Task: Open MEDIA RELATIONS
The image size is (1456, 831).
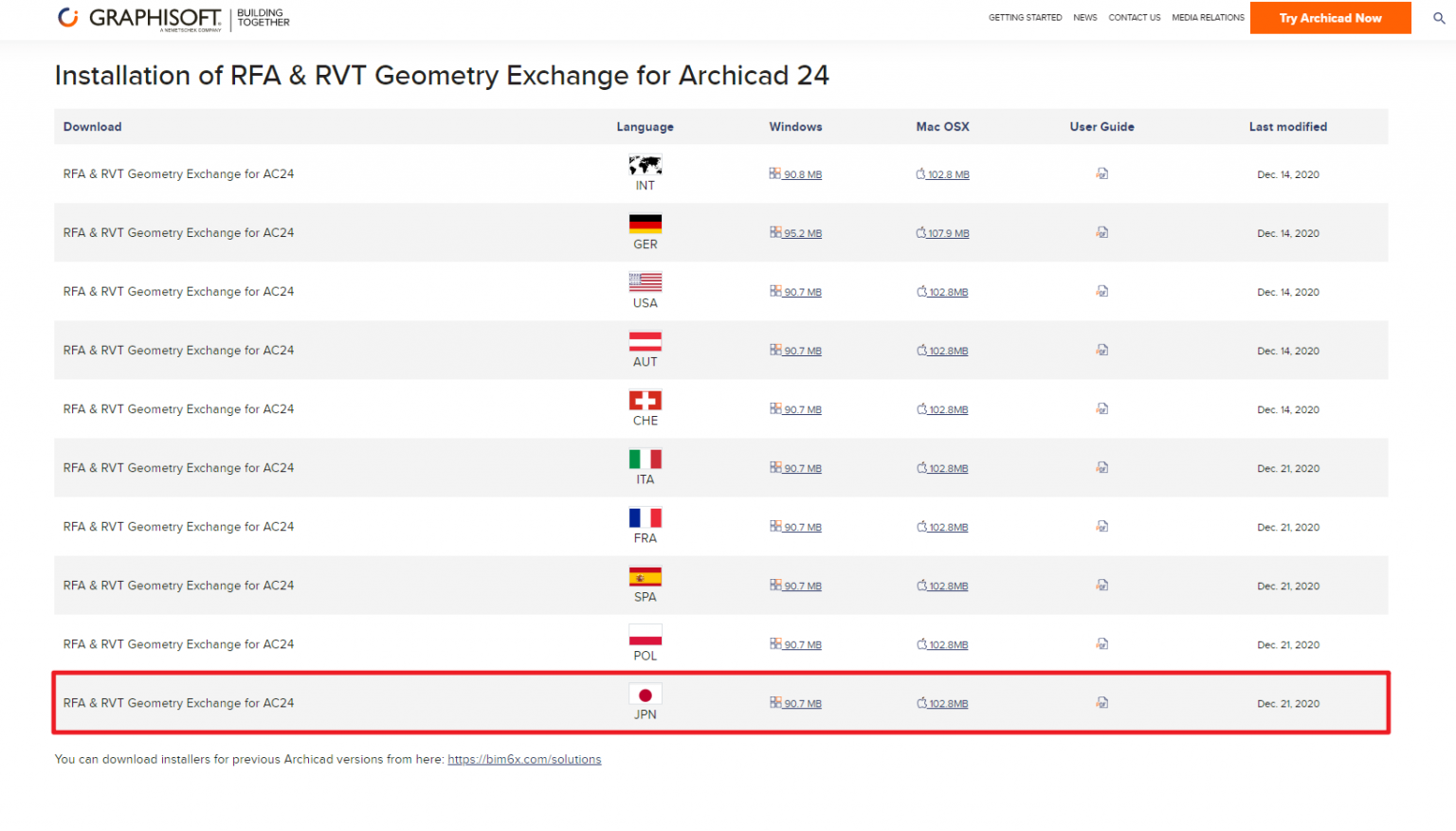Action: 1208,17
